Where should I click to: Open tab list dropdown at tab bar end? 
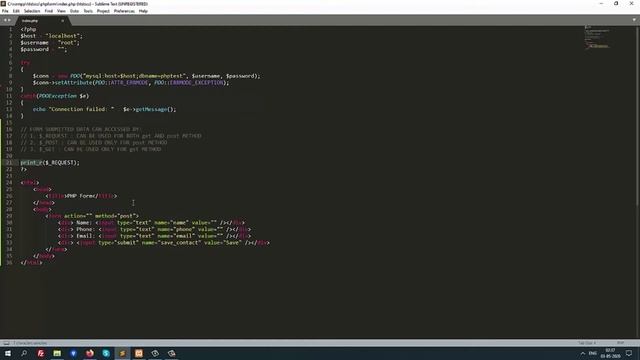click(634, 20)
